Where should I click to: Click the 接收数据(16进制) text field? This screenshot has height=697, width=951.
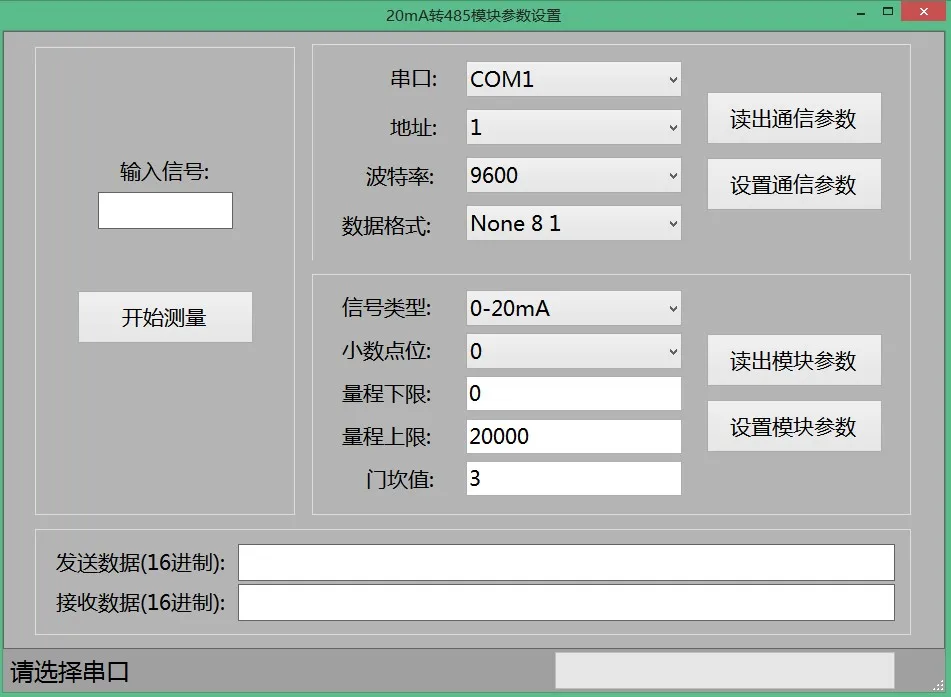pos(566,602)
